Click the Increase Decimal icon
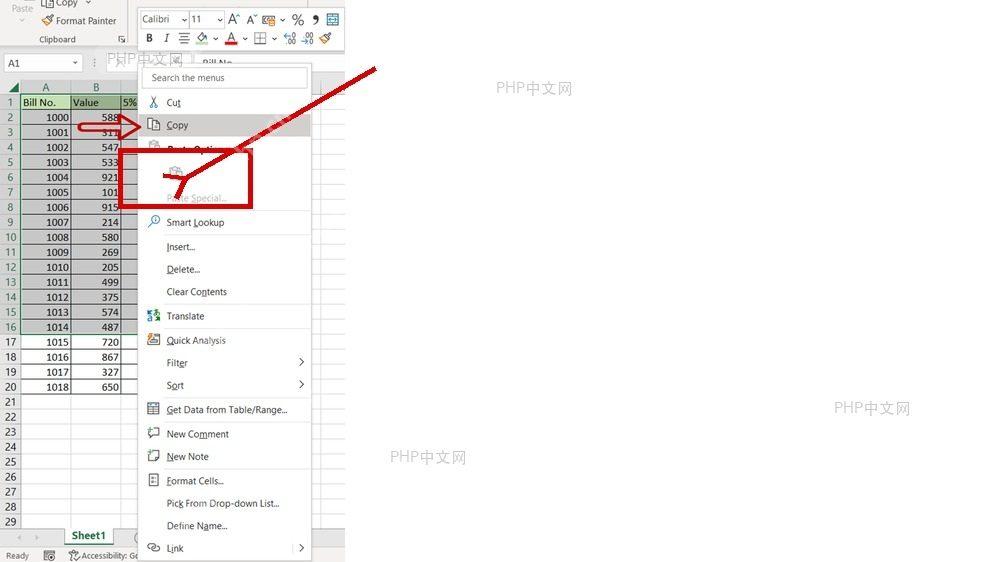Screen dimensions: 1000x562 290,38
